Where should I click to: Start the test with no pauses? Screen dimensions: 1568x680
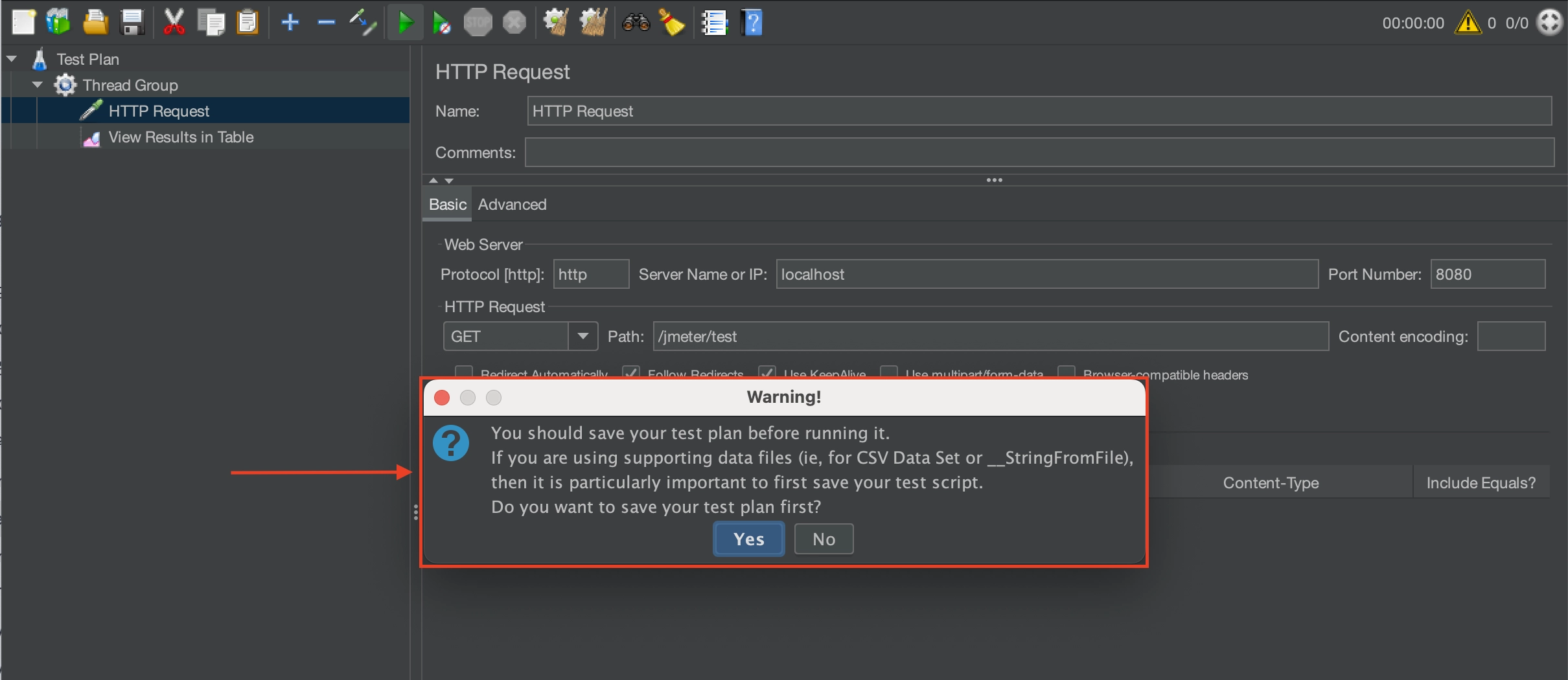[x=442, y=23]
